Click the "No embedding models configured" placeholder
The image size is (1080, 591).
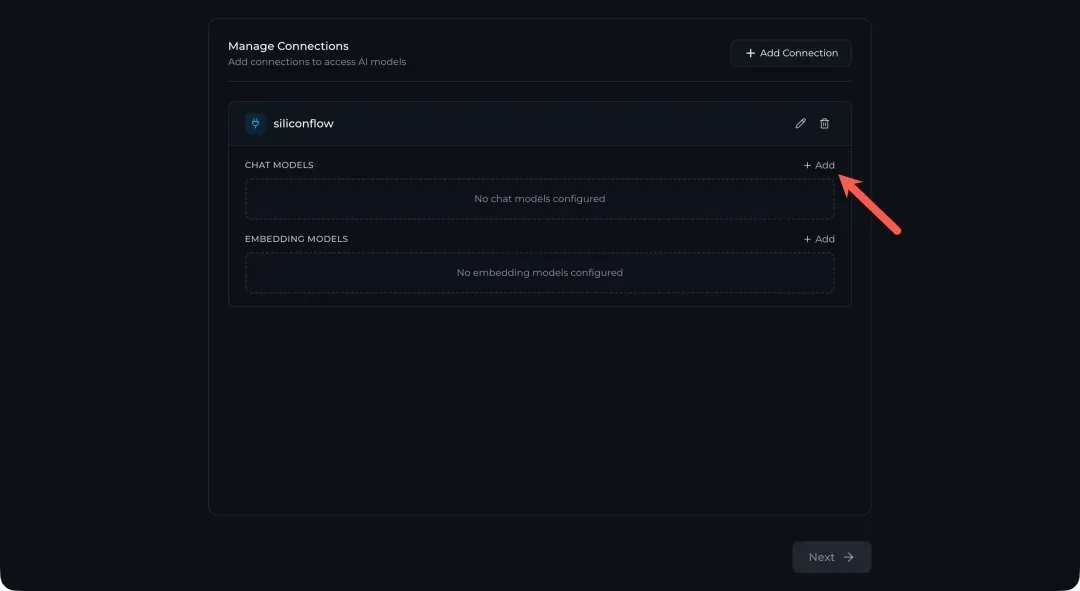[x=539, y=273]
